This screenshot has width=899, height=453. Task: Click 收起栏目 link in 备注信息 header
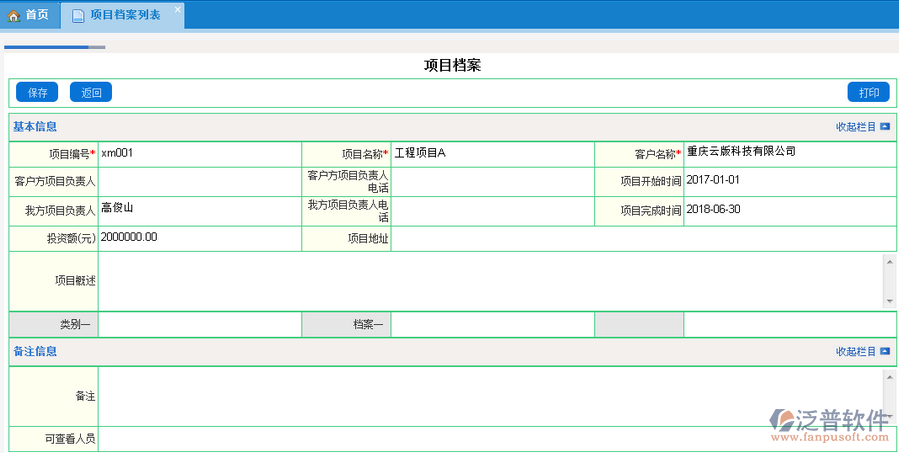[855, 352]
